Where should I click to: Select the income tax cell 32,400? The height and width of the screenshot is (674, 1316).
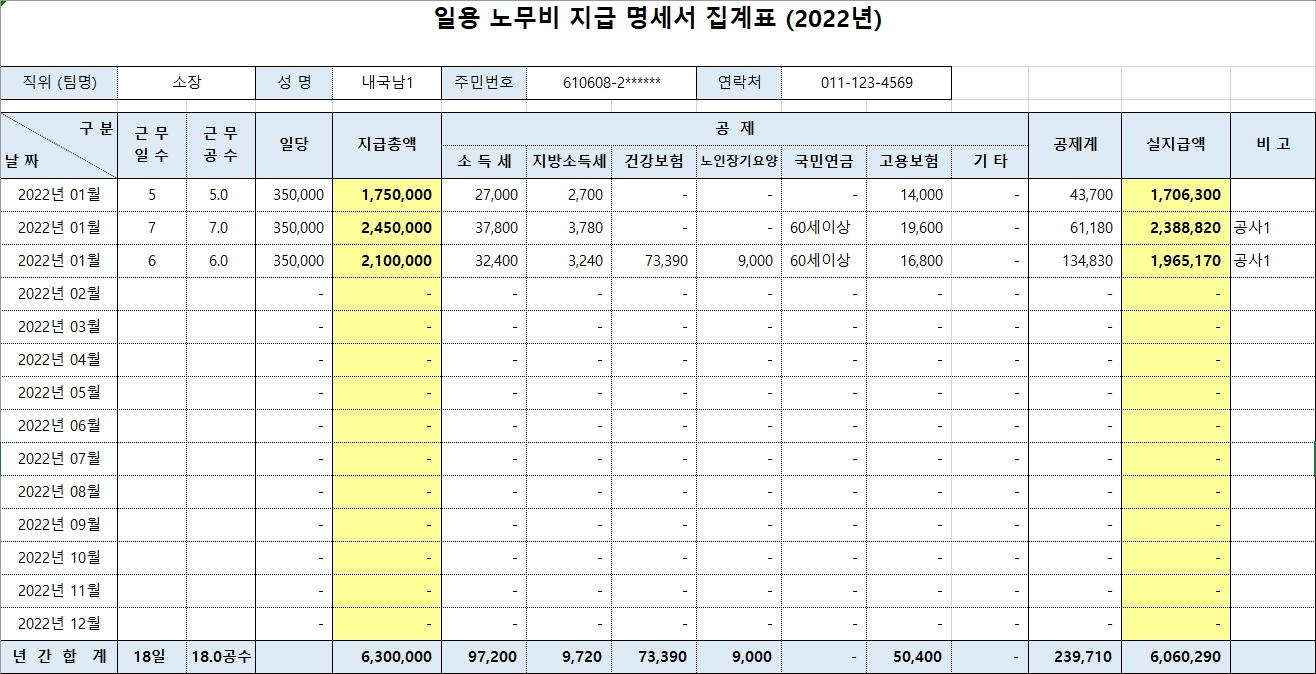pyautogui.click(x=484, y=261)
